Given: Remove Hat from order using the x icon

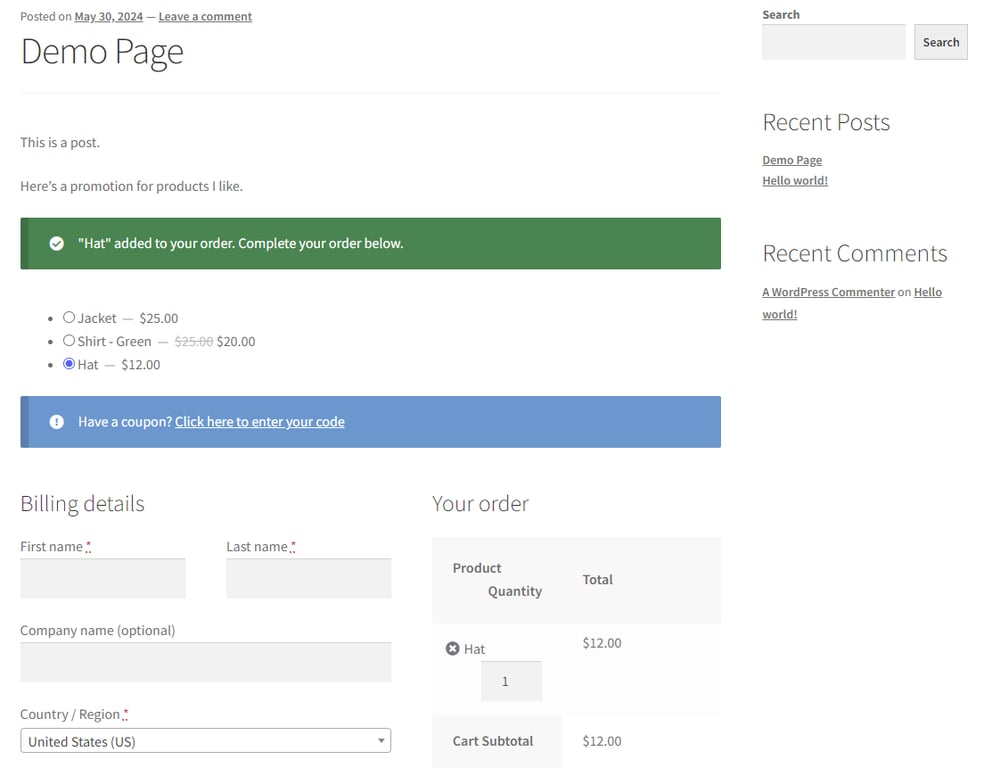Looking at the screenshot, I should point(451,648).
